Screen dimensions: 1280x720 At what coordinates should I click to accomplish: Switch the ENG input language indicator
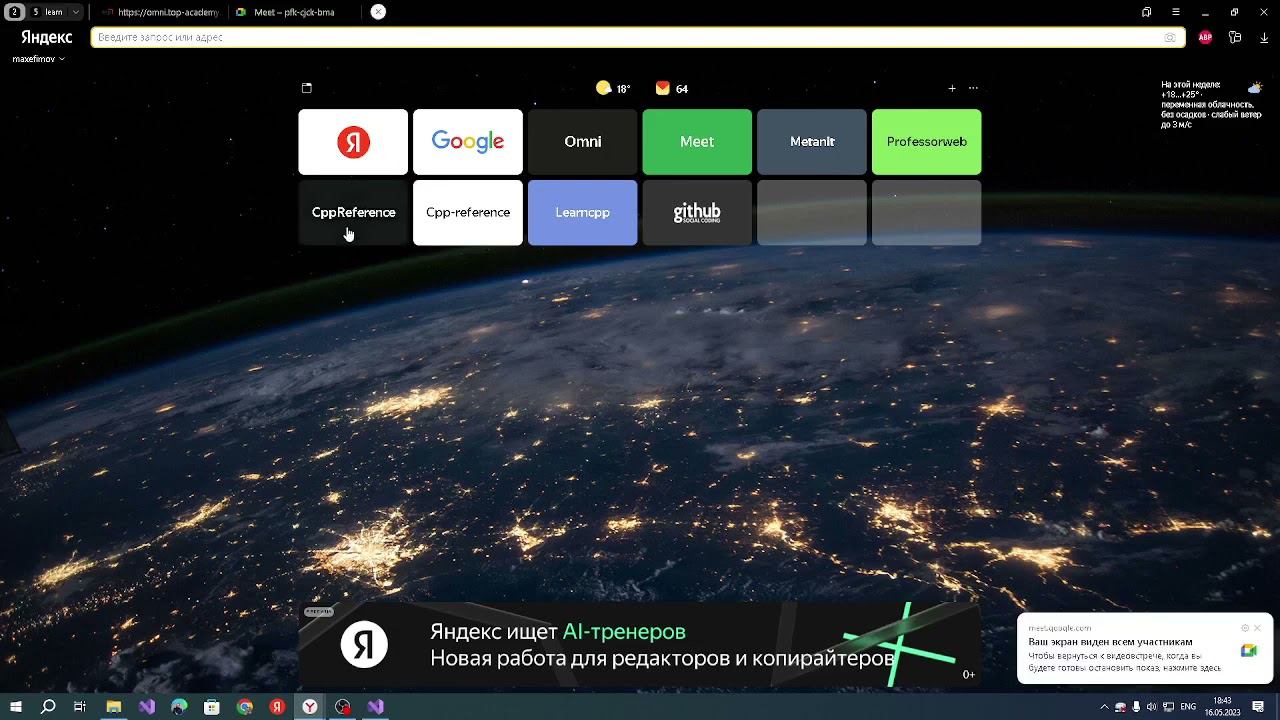[x=1188, y=707]
